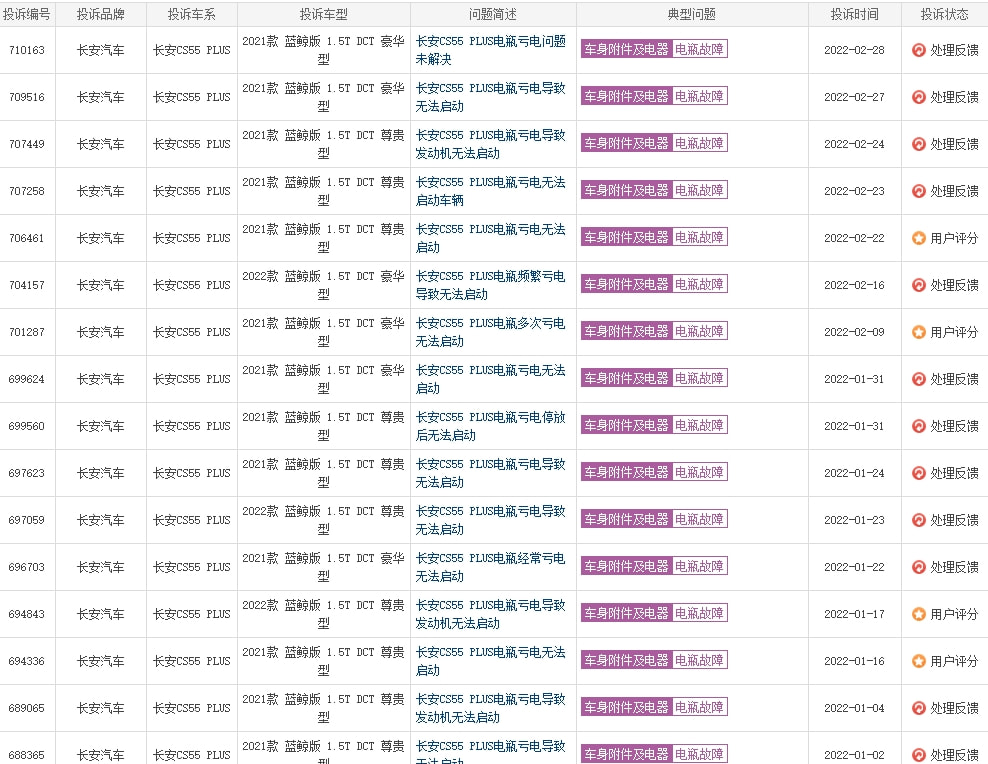Click the status icon in row 707449
This screenshot has width=988, height=764.
coord(919,144)
